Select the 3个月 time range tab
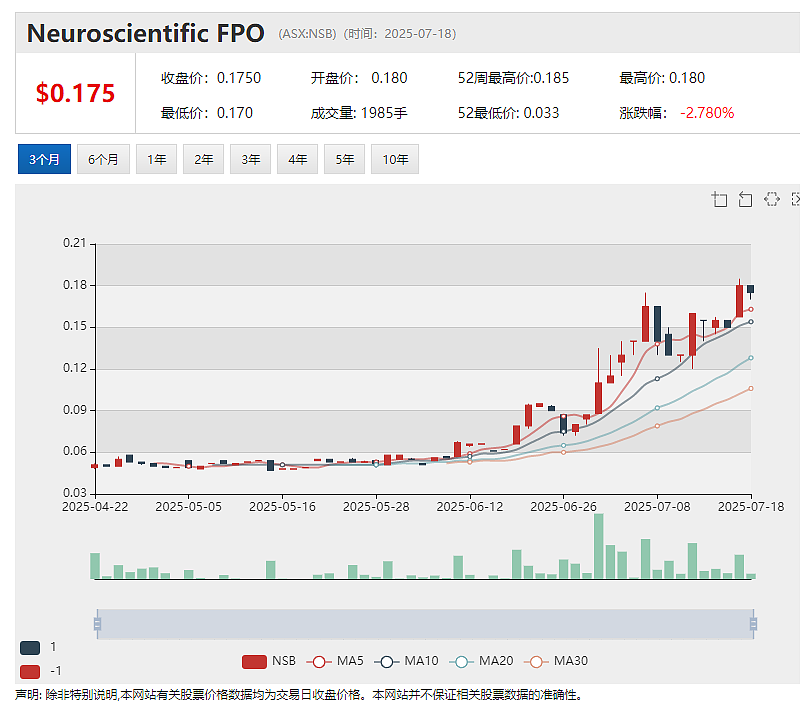 point(44,159)
